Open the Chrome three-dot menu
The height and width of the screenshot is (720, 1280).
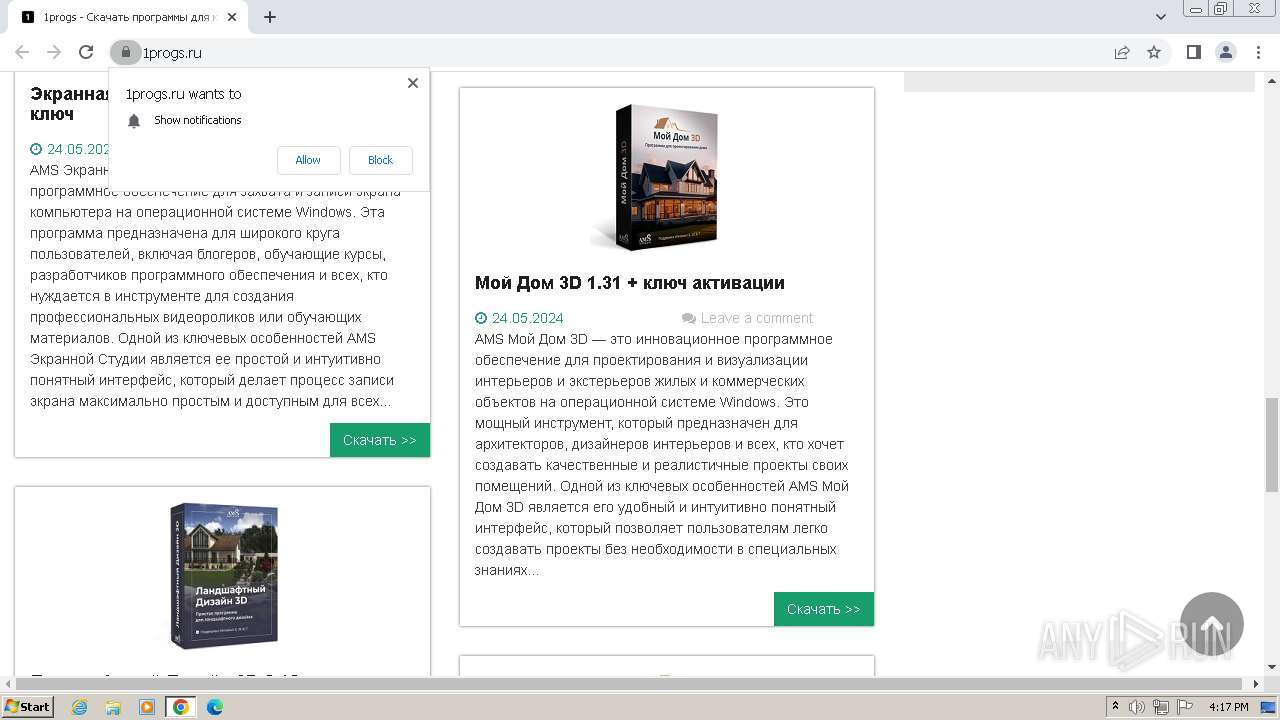coord(1258,52)
